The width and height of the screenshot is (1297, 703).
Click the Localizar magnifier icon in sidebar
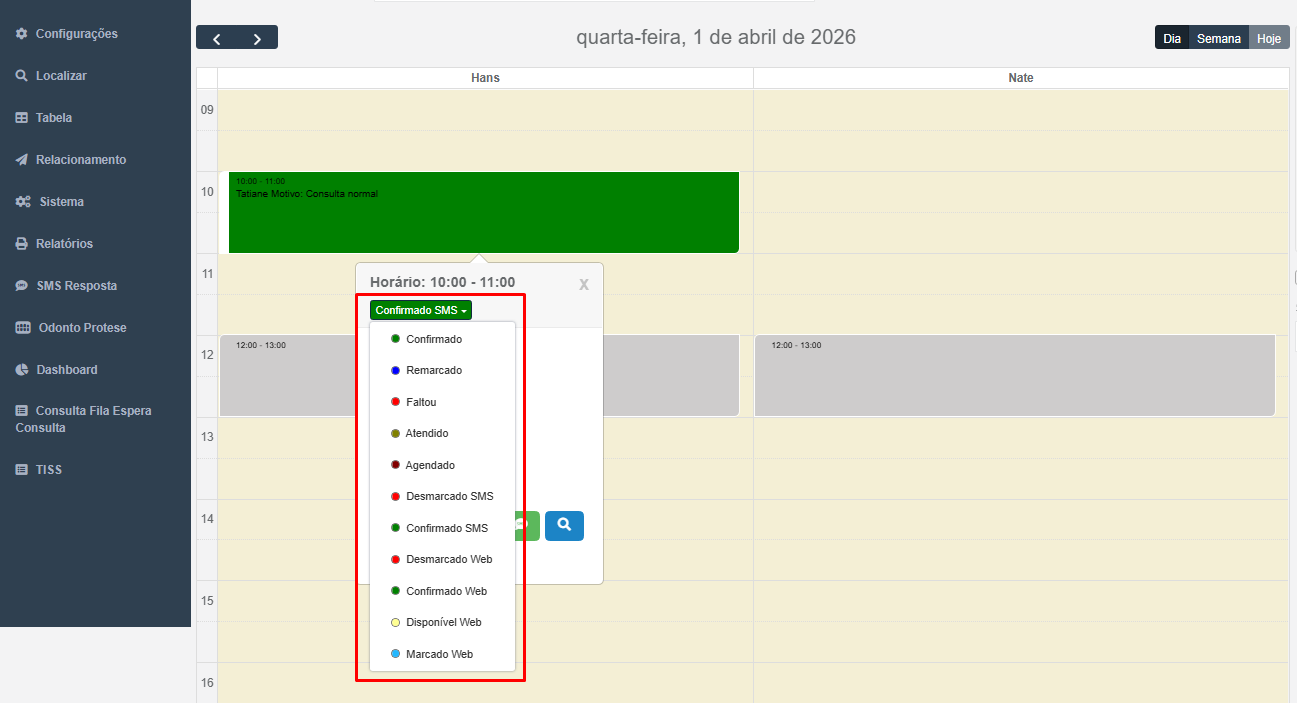click(x=22, y=76)
